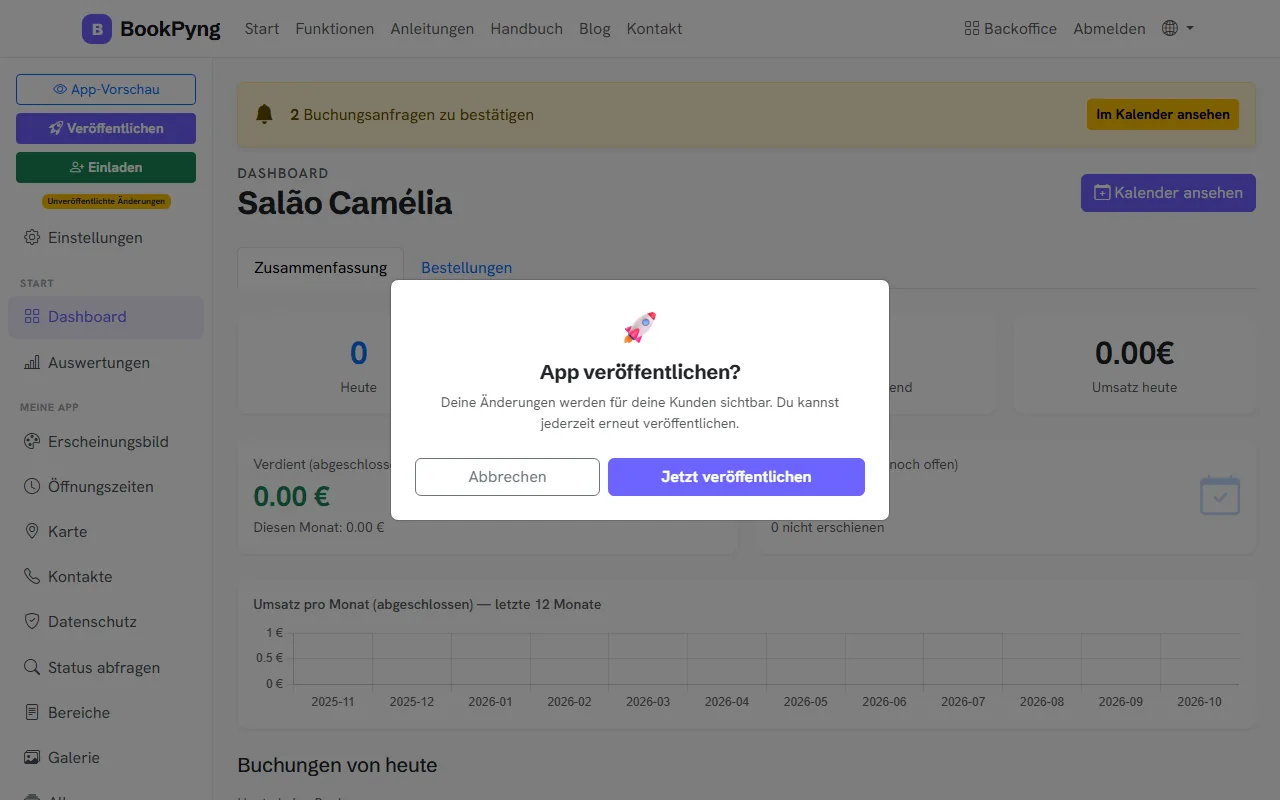The width and height of the screenshot is (1280, 800).
Task: Click Umsatz heute 0.00€ value
Action: [x=1135, y=352]
